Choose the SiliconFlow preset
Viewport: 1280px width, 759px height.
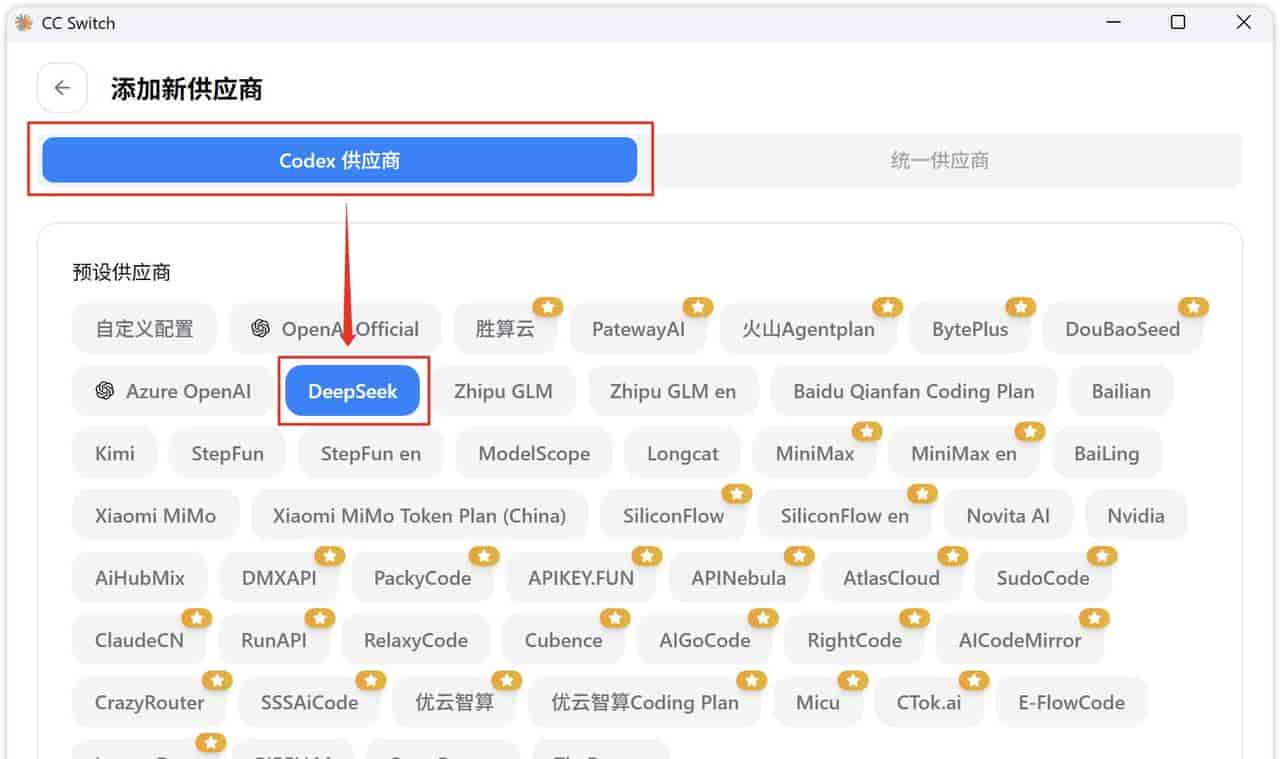coord(673,516)
